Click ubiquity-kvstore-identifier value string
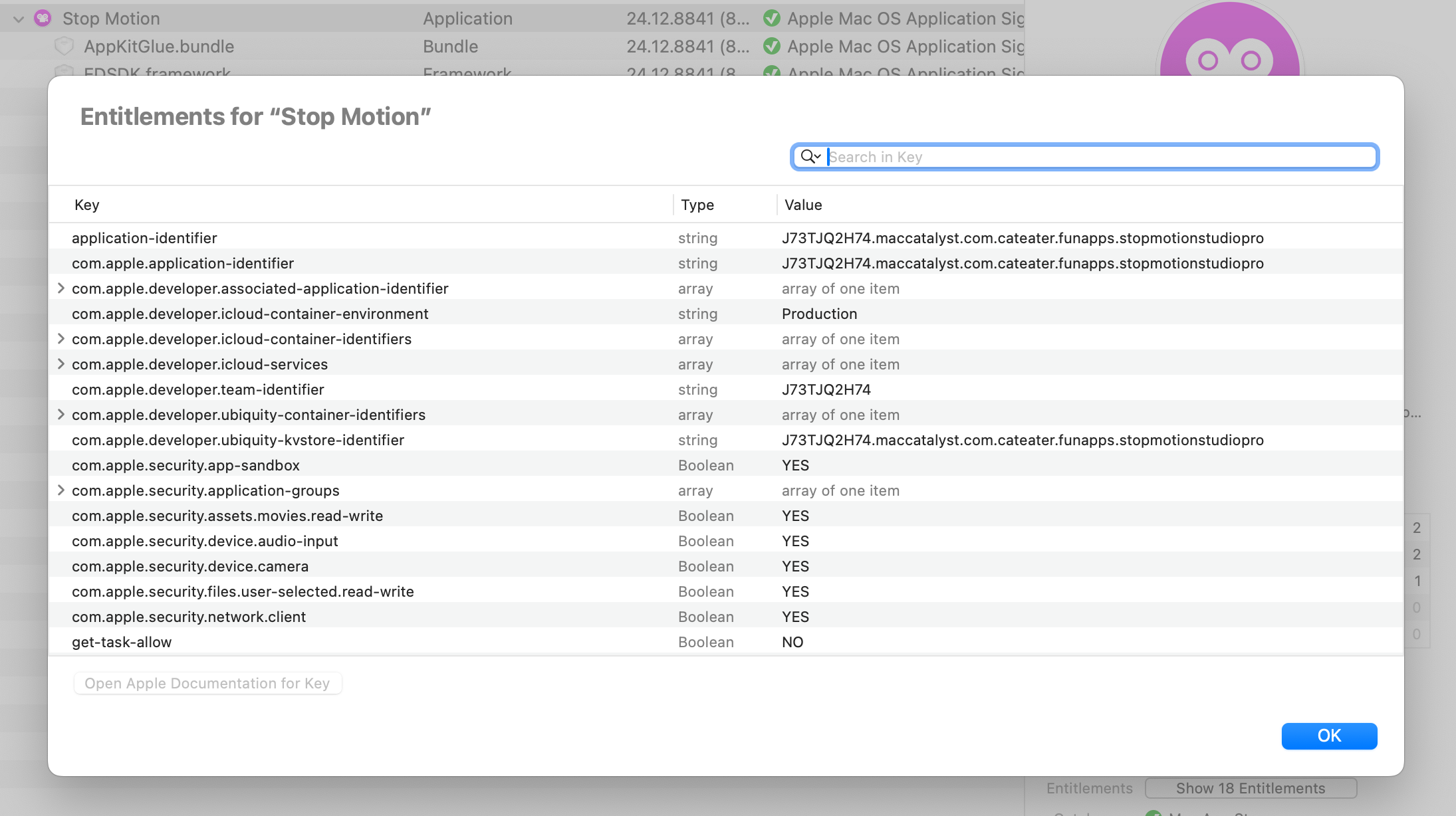This screenshot has height=816, width=1456. point(1023,440)
